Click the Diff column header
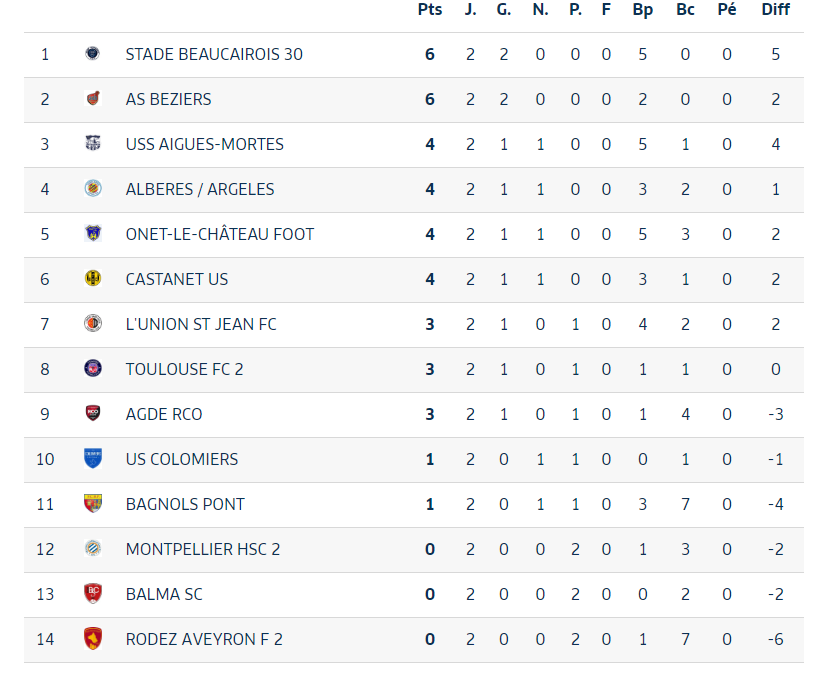The height and width of the screenshot is (679, 824). (775, 9)
